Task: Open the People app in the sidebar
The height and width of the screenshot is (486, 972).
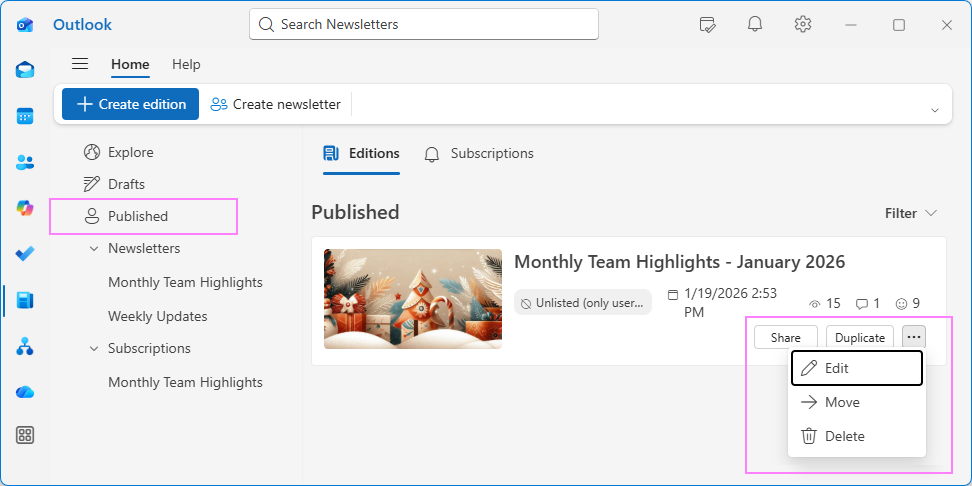Action: point(25,162)
